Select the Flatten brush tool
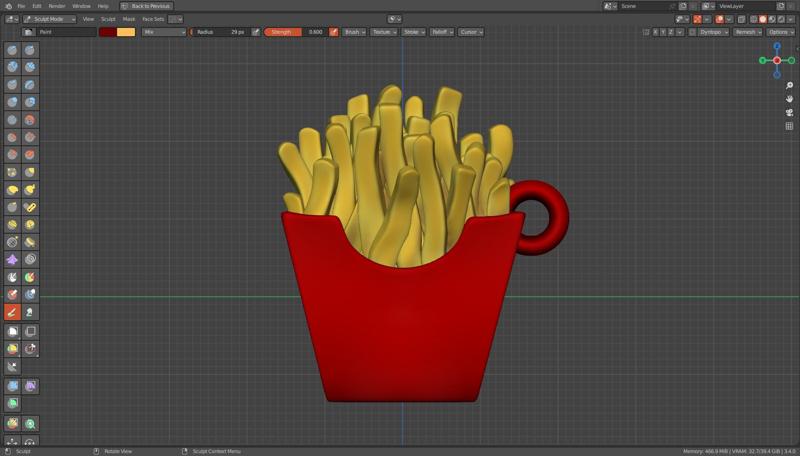The image size is (800, 456). click(12, 137)
